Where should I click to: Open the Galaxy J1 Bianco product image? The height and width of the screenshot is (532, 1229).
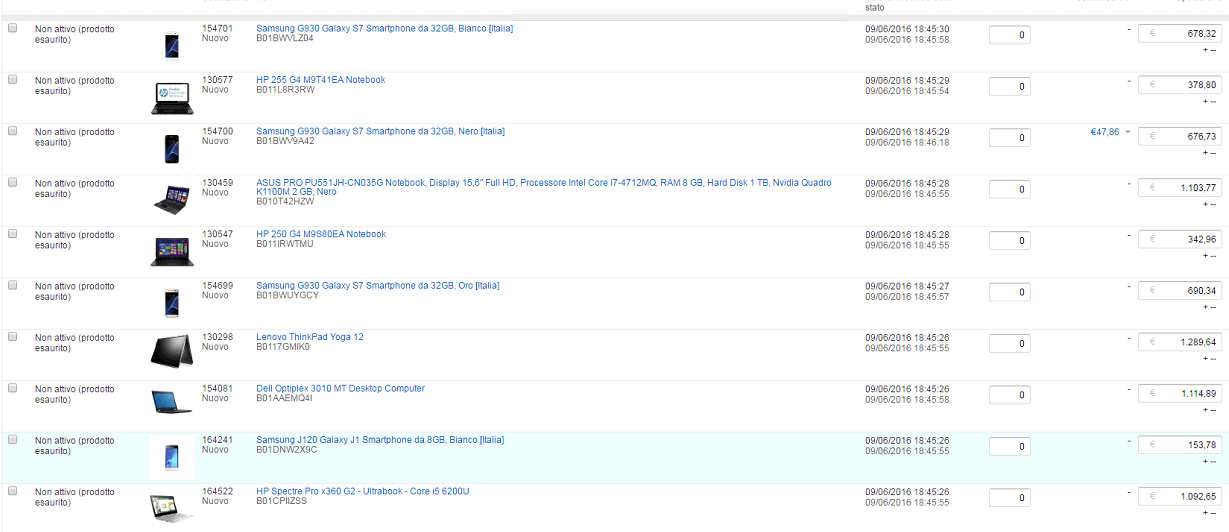click(172, 458)
